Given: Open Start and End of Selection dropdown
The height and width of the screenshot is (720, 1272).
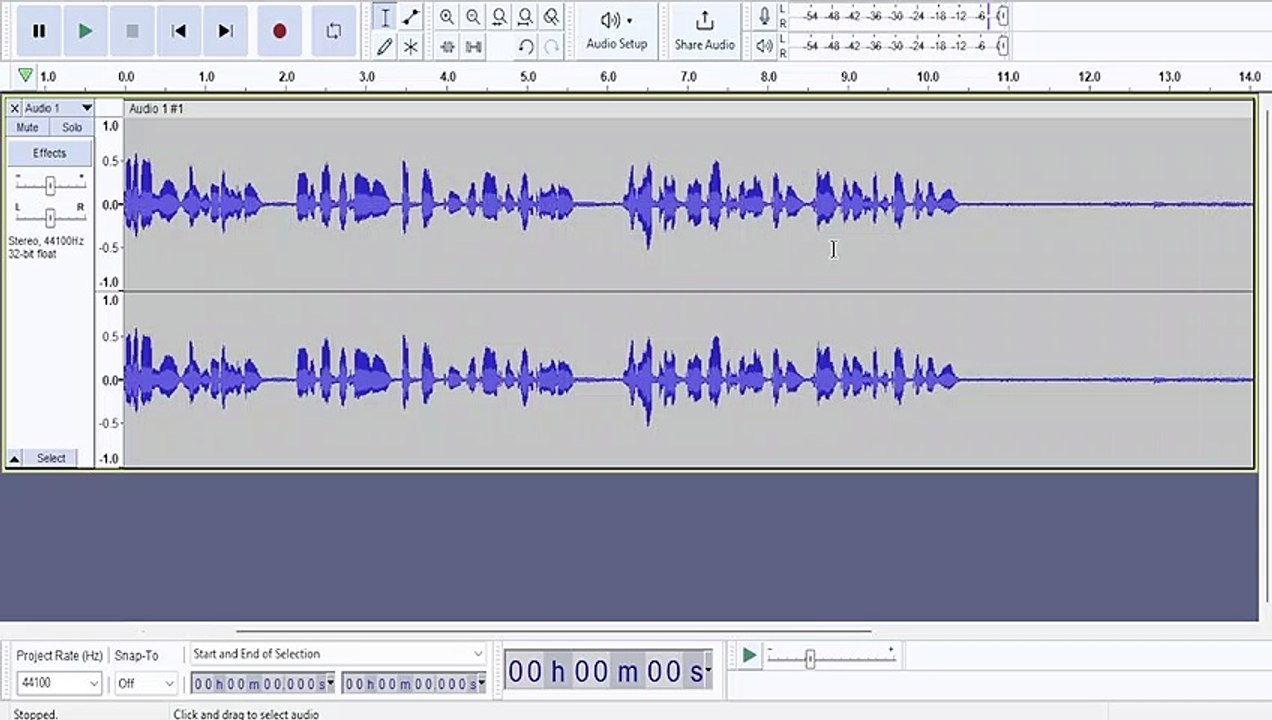Looking at the screenshot, I should click(x=338, y=654).
